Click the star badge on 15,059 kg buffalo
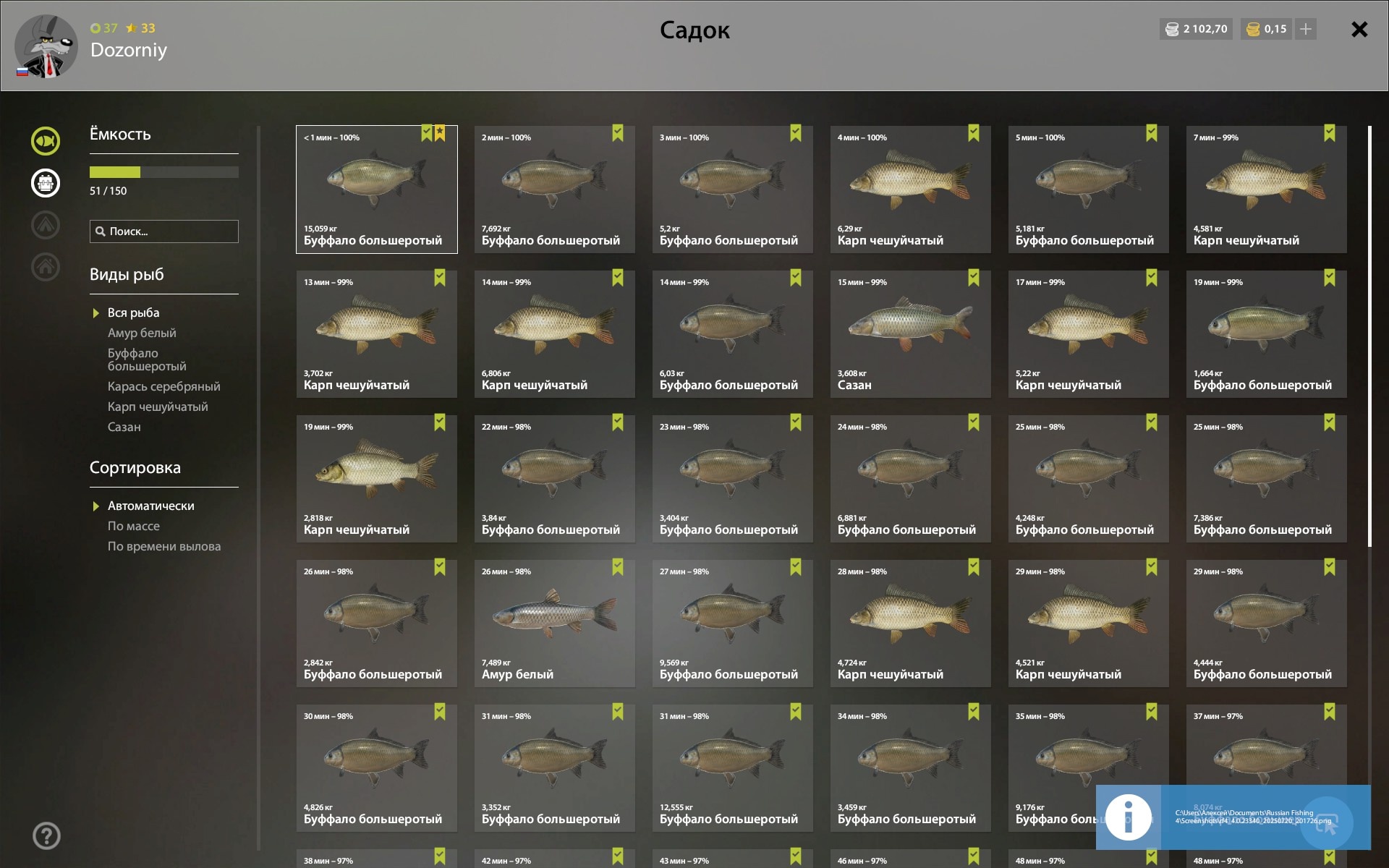The image size is (1389, 868). point(440,133)
